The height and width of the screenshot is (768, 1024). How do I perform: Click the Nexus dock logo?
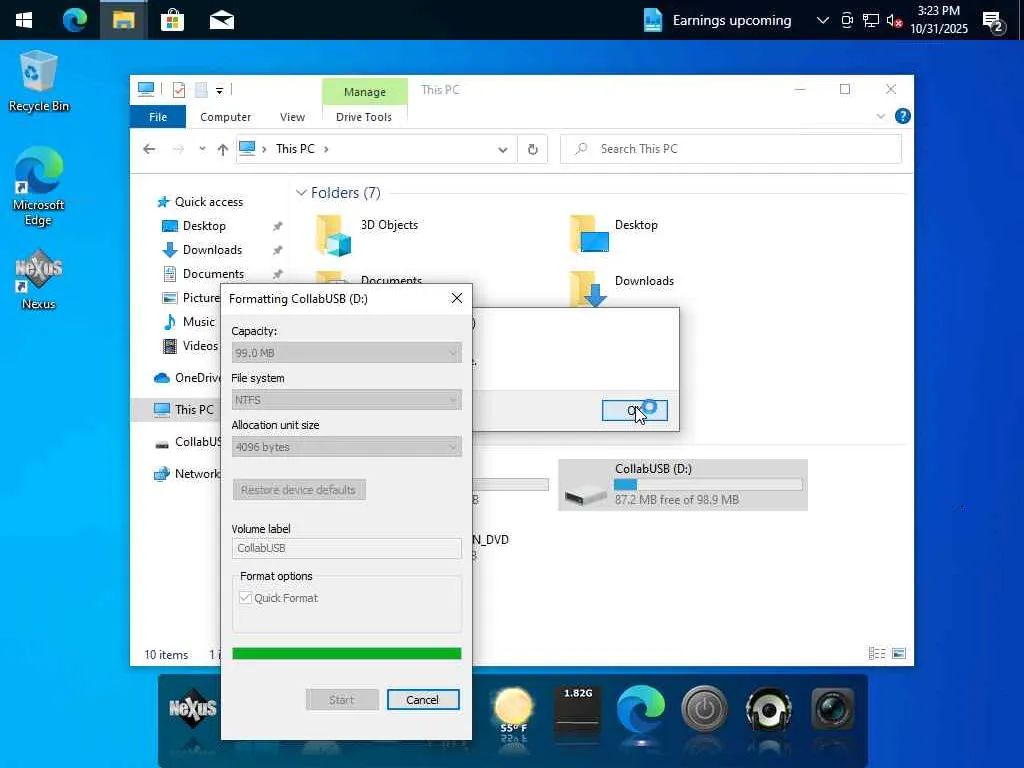pyautogui.click(x=193, y=707)
